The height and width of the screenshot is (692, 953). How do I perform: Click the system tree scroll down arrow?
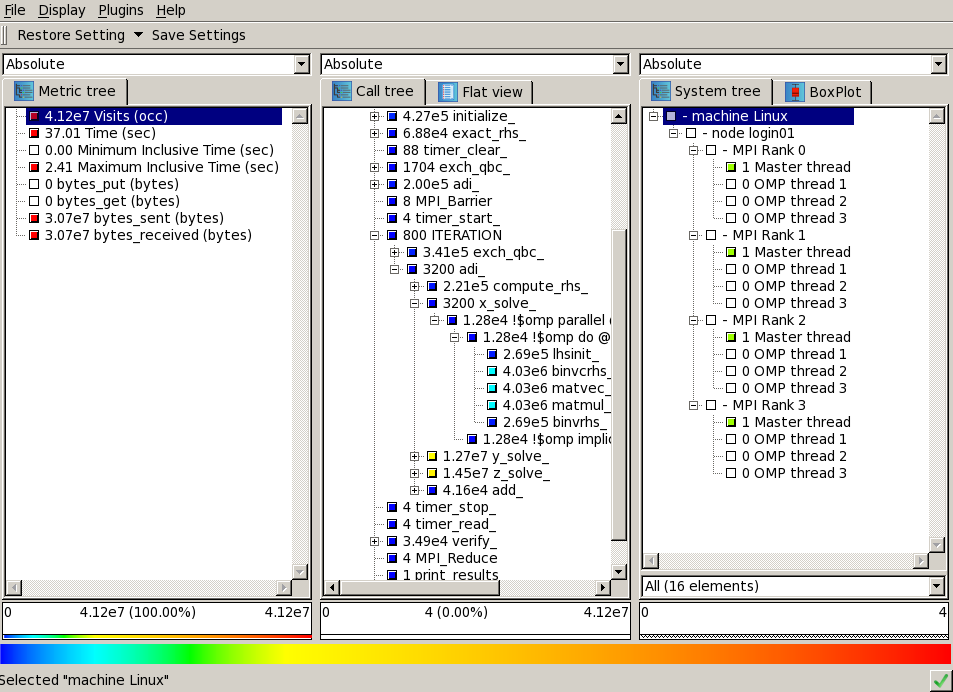937,544
